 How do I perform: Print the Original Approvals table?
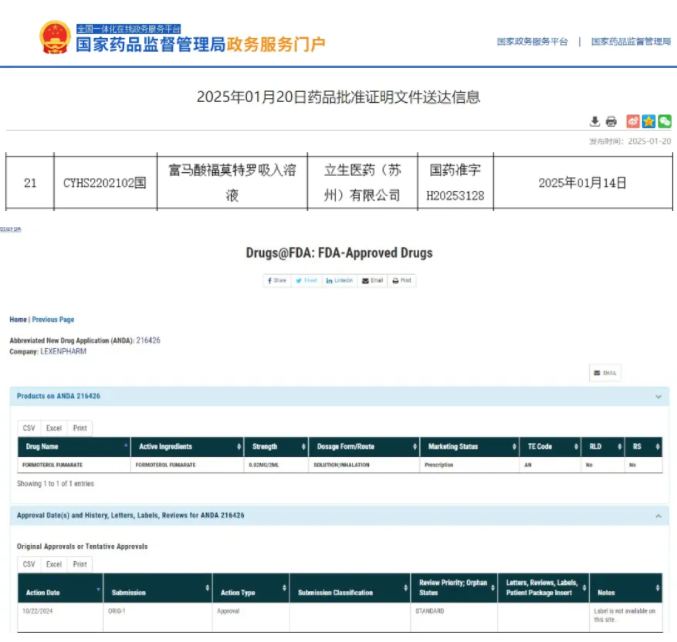pos(80,564)
